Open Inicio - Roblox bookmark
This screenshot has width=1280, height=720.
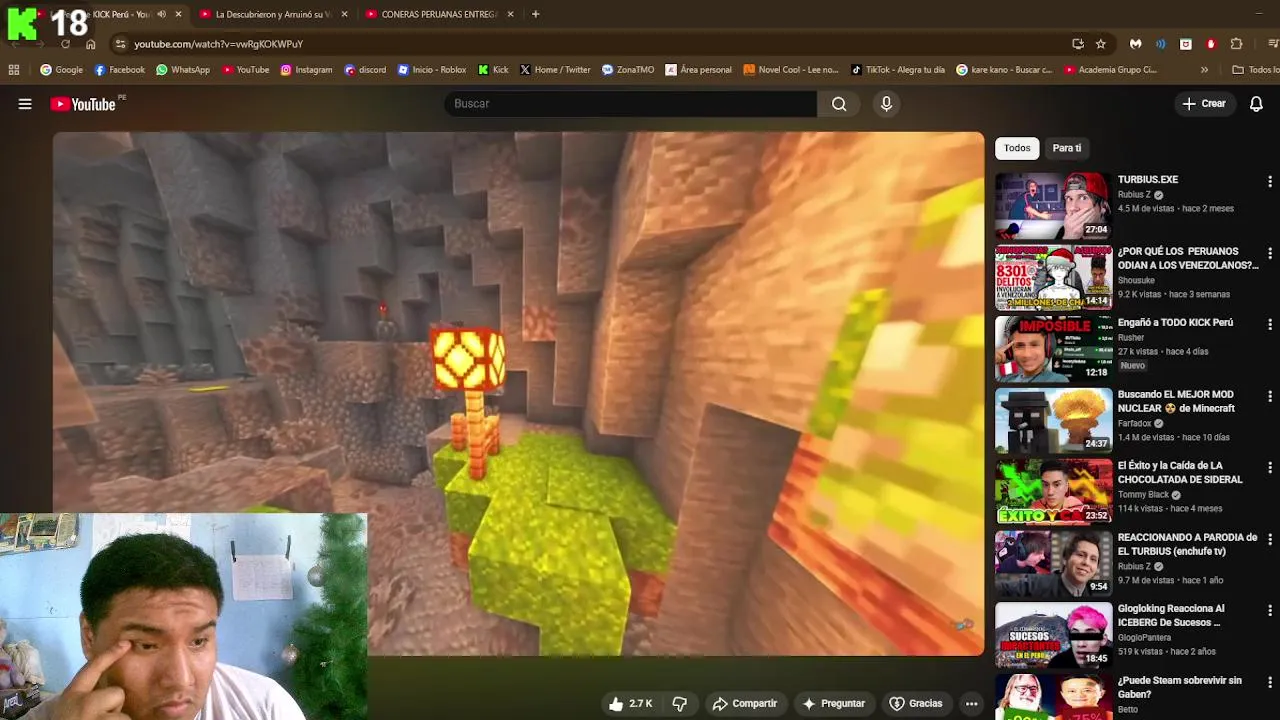coord(432,70)
